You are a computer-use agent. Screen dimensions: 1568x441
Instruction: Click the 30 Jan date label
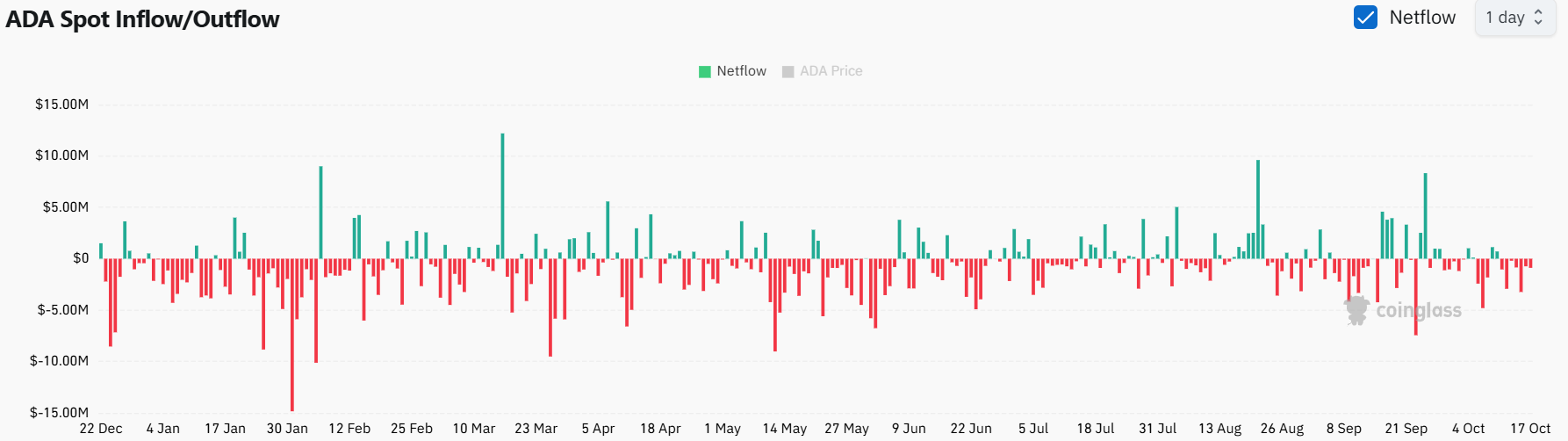(x=287, y=429)
